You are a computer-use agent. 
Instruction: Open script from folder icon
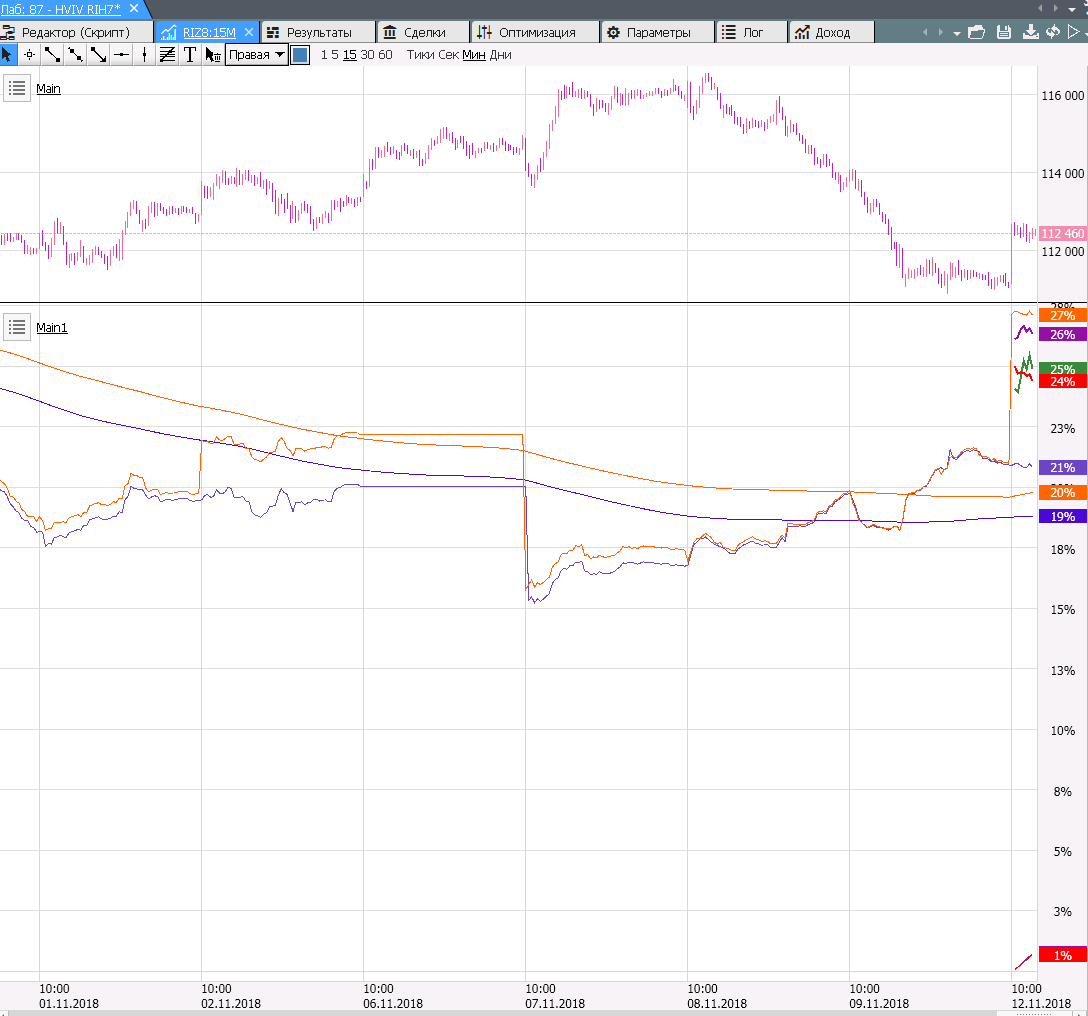coord(976,32)
